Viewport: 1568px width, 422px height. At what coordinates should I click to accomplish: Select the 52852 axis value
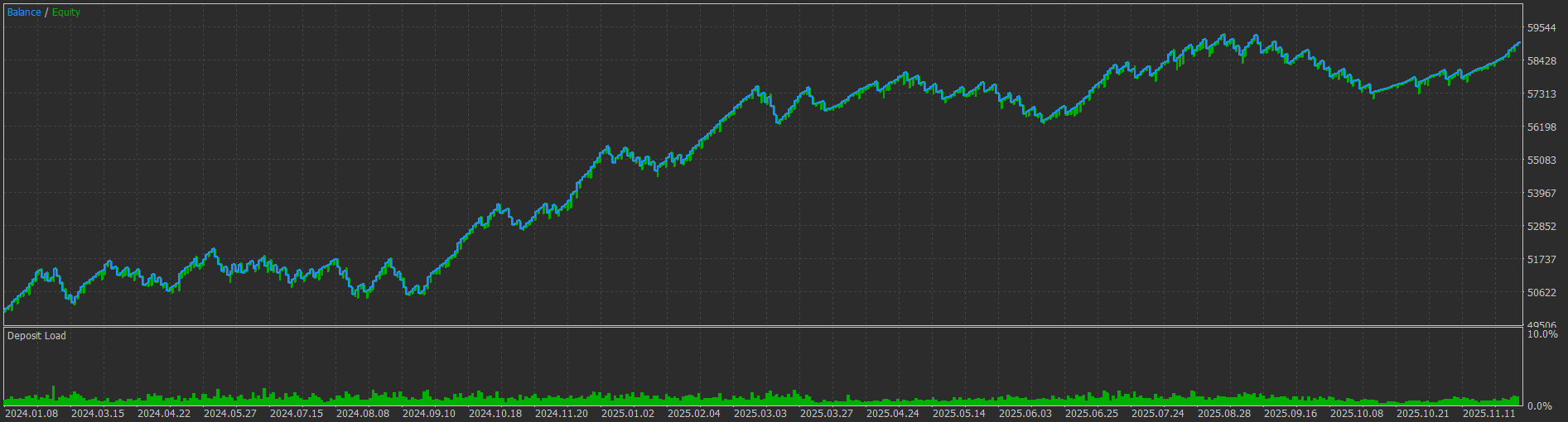point(1541,227)
